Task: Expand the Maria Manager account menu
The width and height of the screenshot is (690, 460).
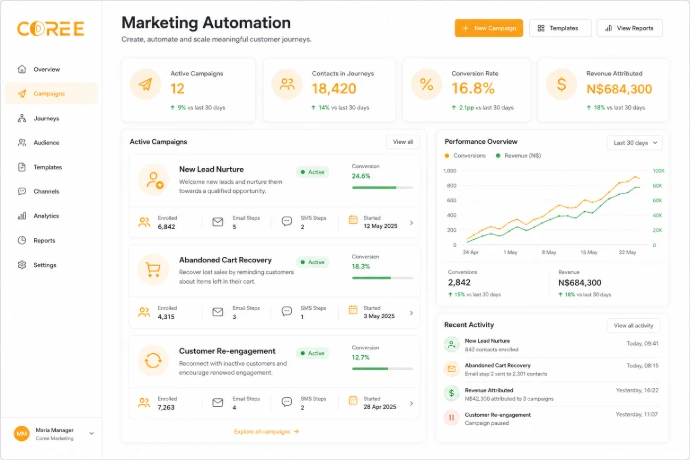Action: click(x=92, y=434)
